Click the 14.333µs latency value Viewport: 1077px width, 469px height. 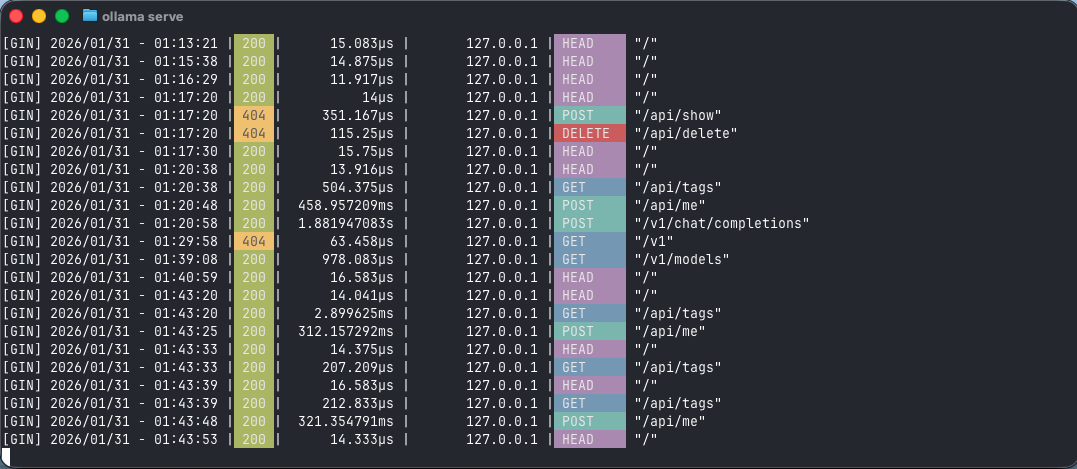coord(362,439)
